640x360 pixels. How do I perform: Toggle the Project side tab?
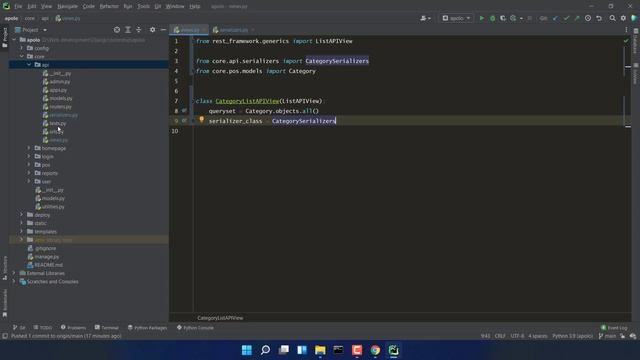coord(4,38)
